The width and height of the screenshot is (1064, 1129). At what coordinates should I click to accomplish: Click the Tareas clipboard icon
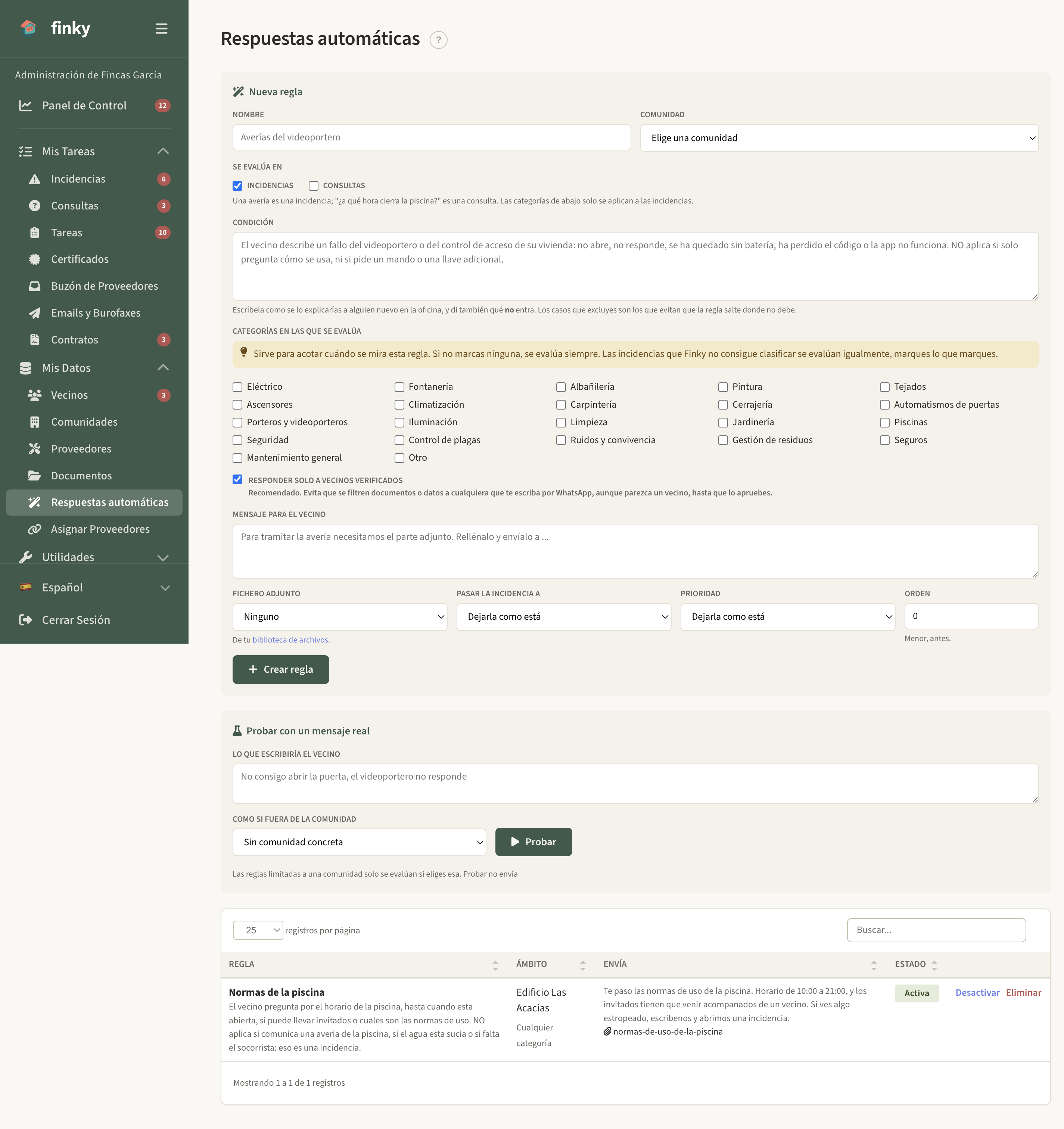tap(35, 232)
